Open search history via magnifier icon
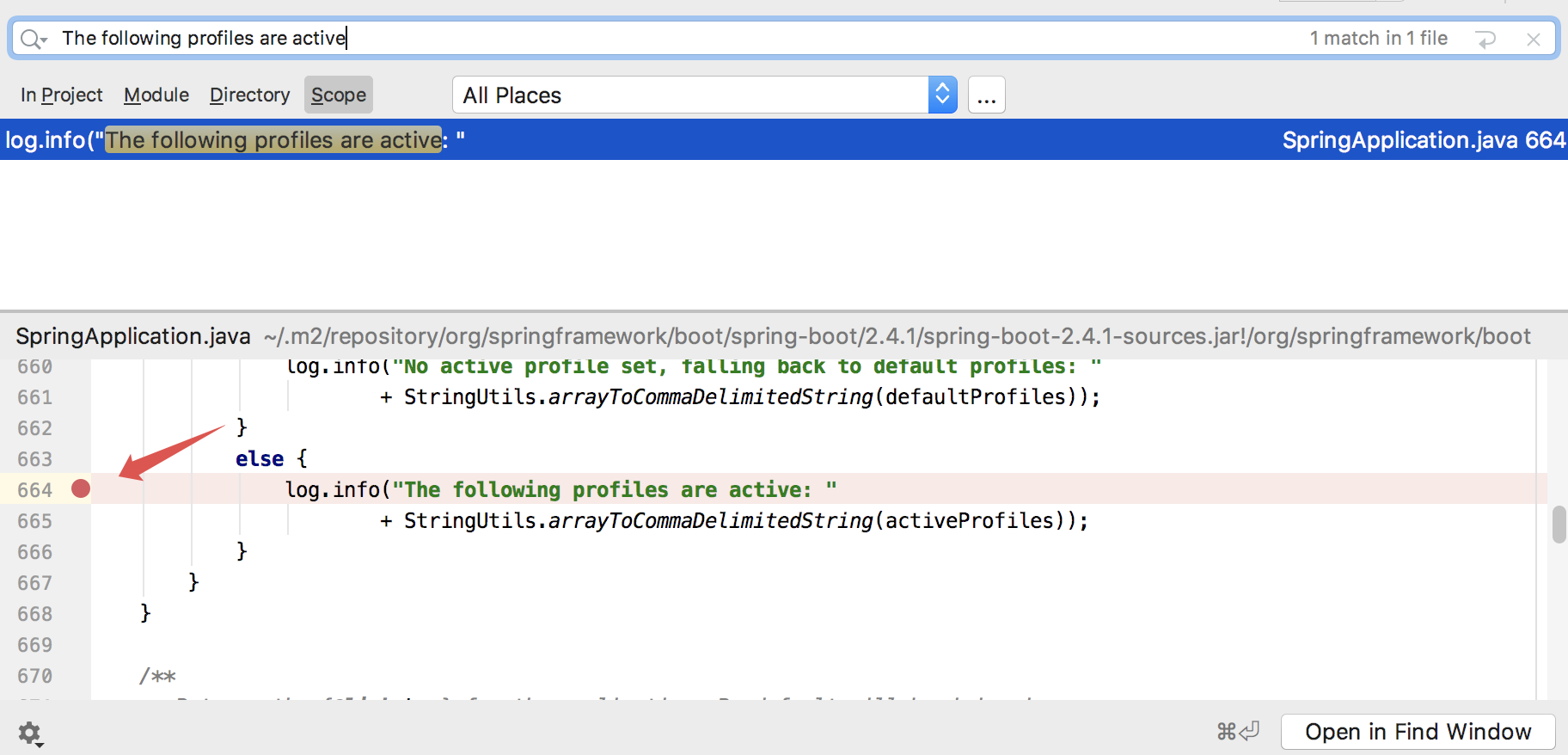 (33, 39)
